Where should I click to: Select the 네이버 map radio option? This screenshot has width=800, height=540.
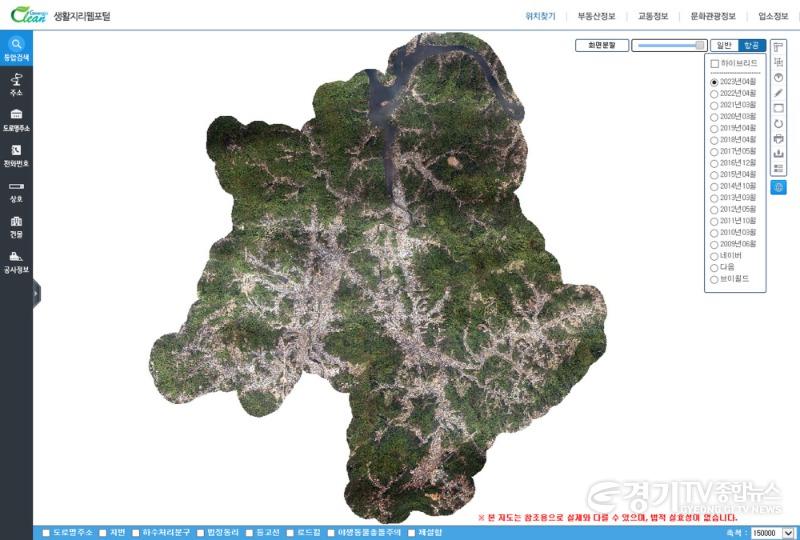tap(714, 256)
